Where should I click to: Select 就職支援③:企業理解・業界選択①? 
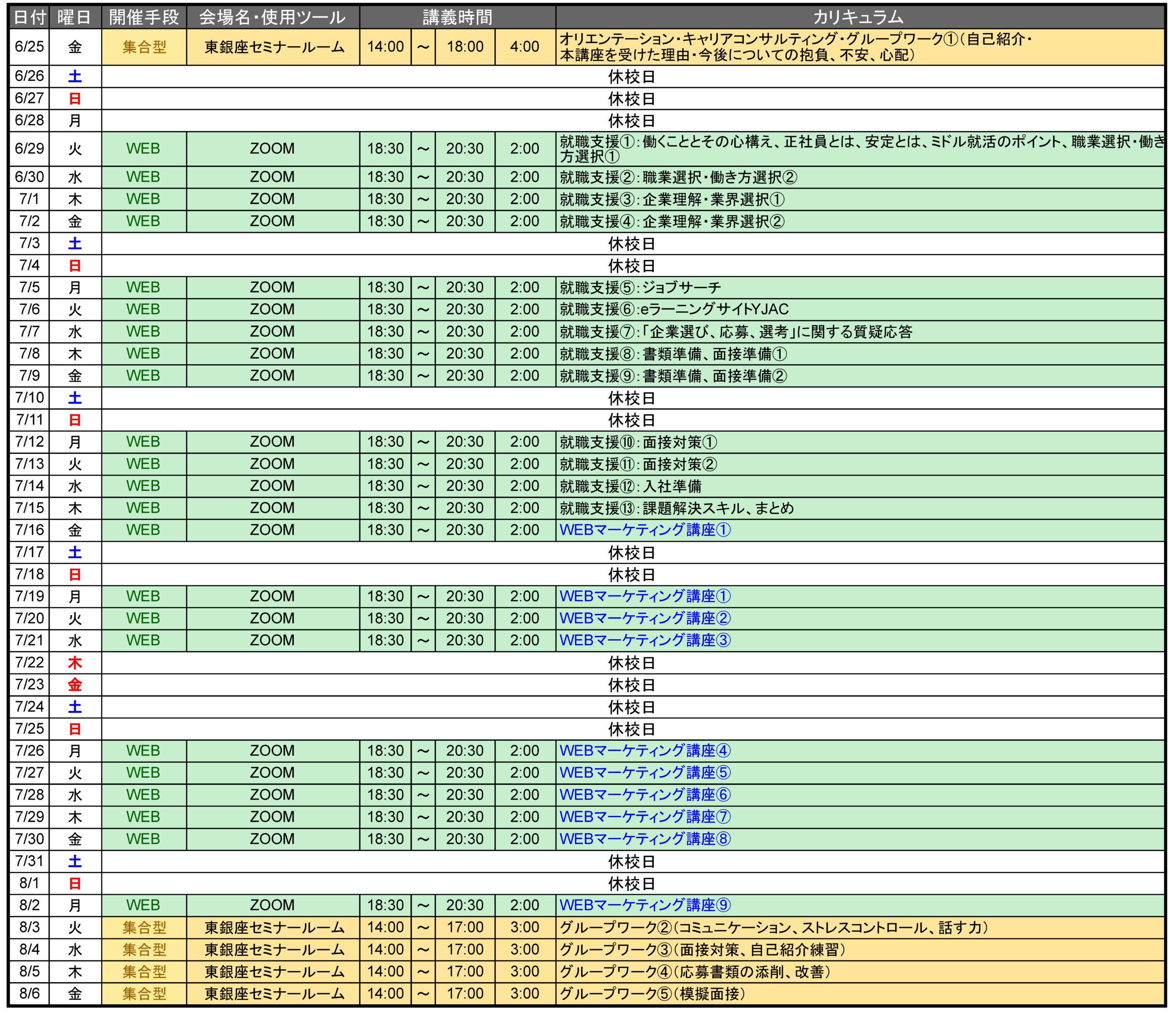[672, 199]
